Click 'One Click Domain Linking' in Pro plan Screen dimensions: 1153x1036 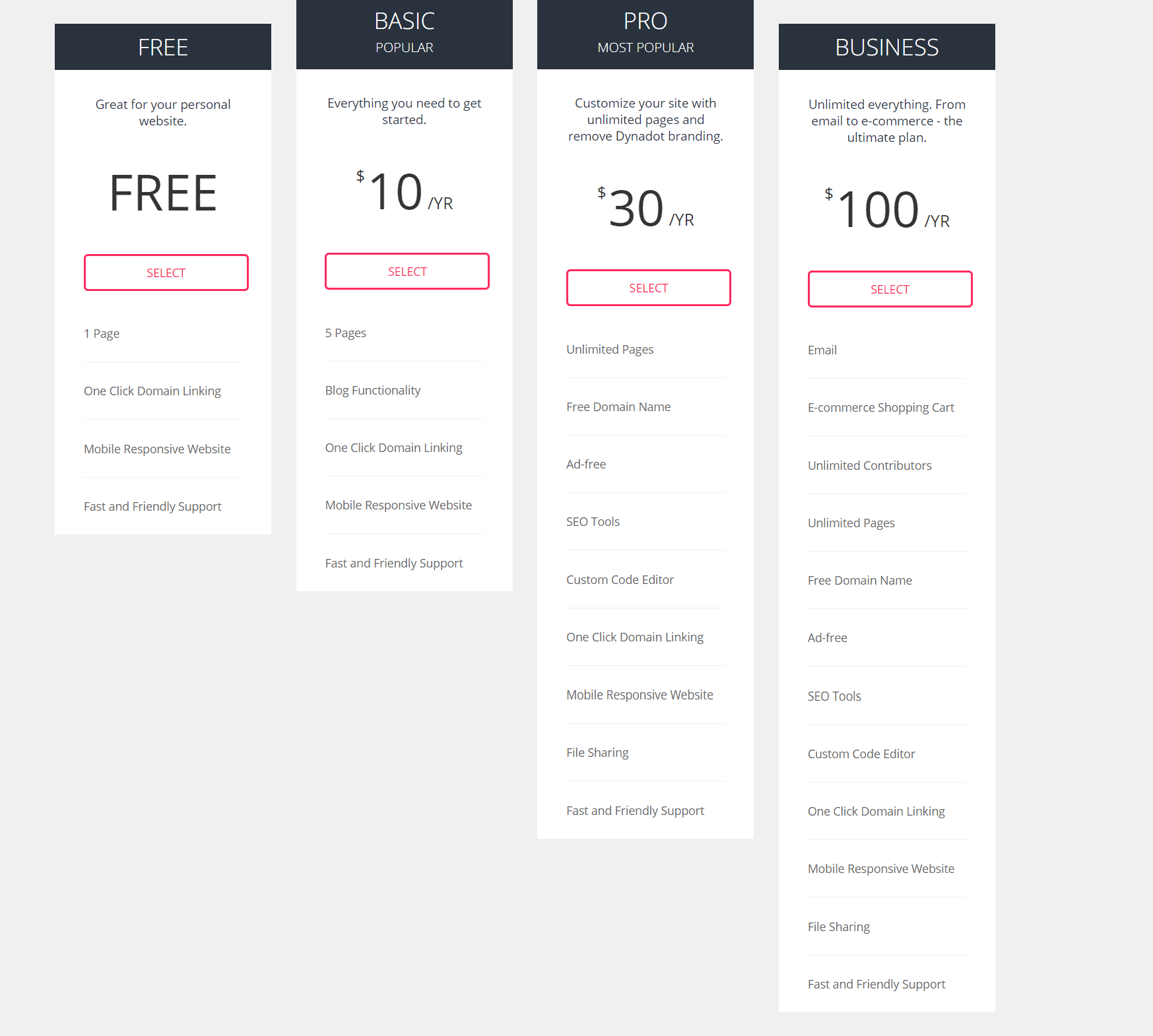pos(635,637)
